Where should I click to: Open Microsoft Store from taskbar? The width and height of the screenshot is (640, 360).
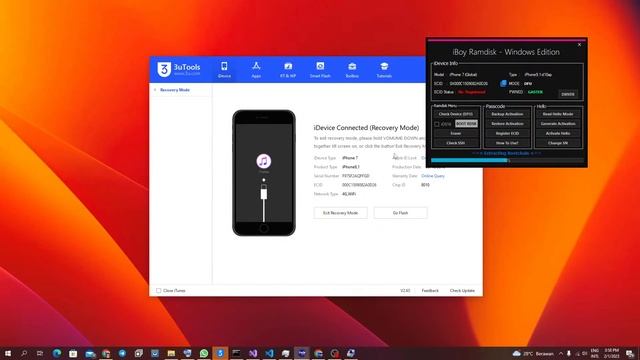[73, 353]
